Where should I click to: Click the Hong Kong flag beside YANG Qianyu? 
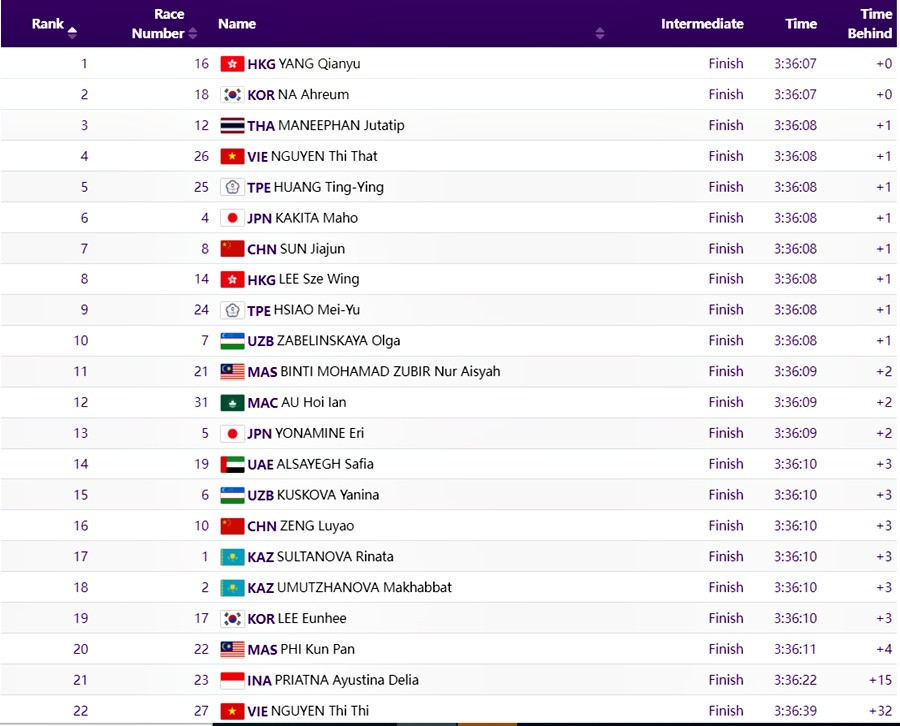tap(232, 64)
